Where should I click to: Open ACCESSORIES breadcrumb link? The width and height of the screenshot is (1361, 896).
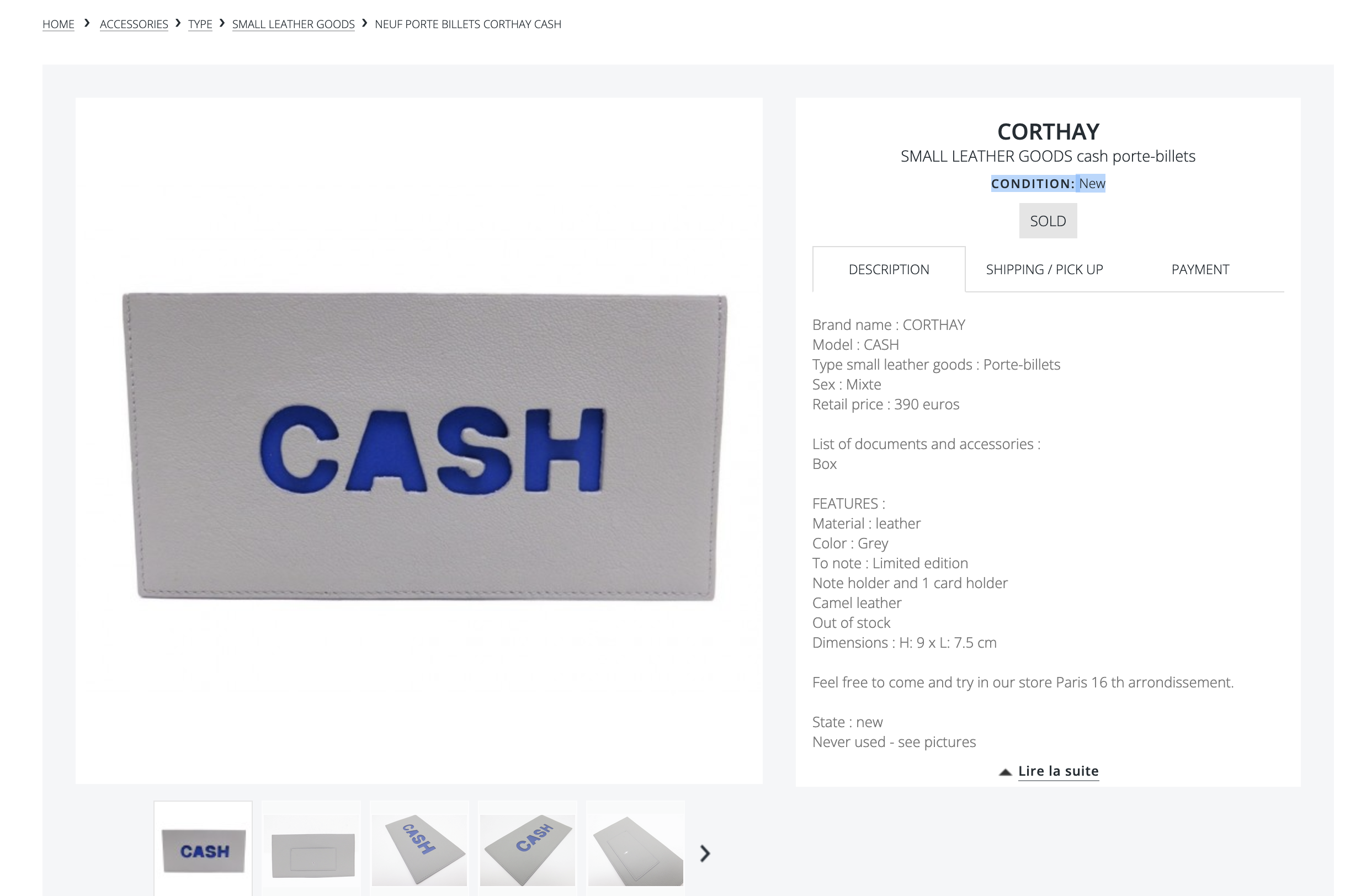(134, 24)
